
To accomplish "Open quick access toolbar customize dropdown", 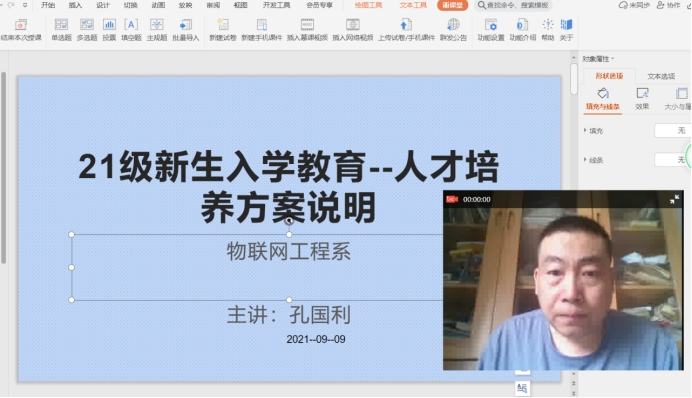I will [25, 5].
